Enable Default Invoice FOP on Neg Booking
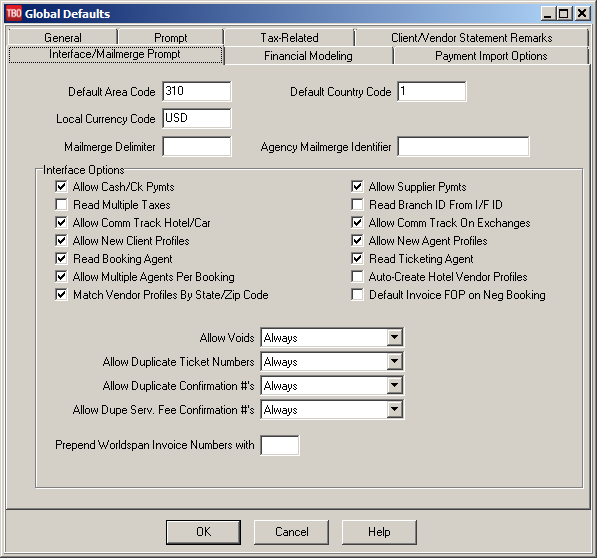The width and height of the screenshot is (597, 558). click(357, 294)
